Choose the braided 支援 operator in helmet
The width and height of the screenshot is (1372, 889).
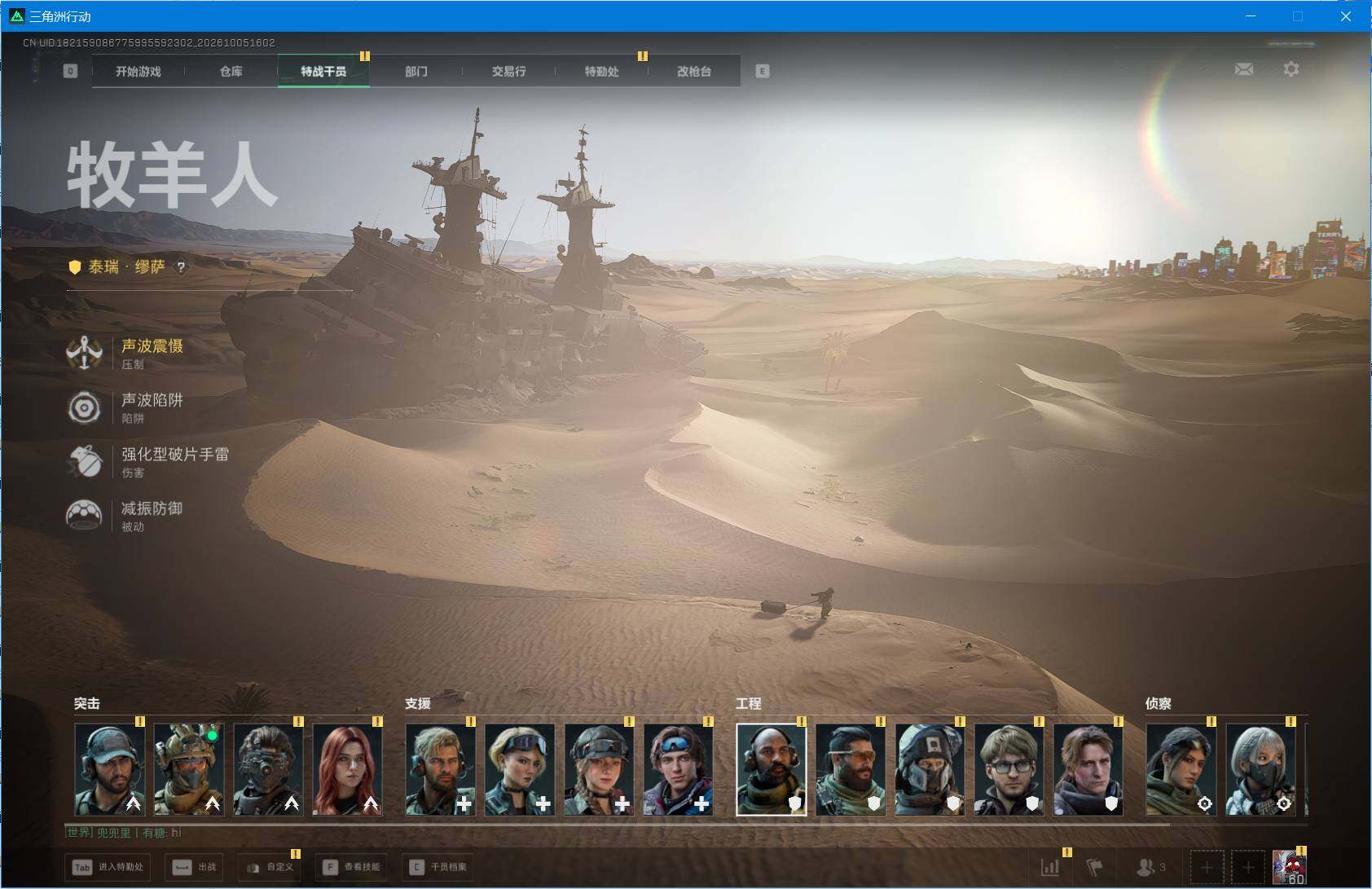pos(599,769)
